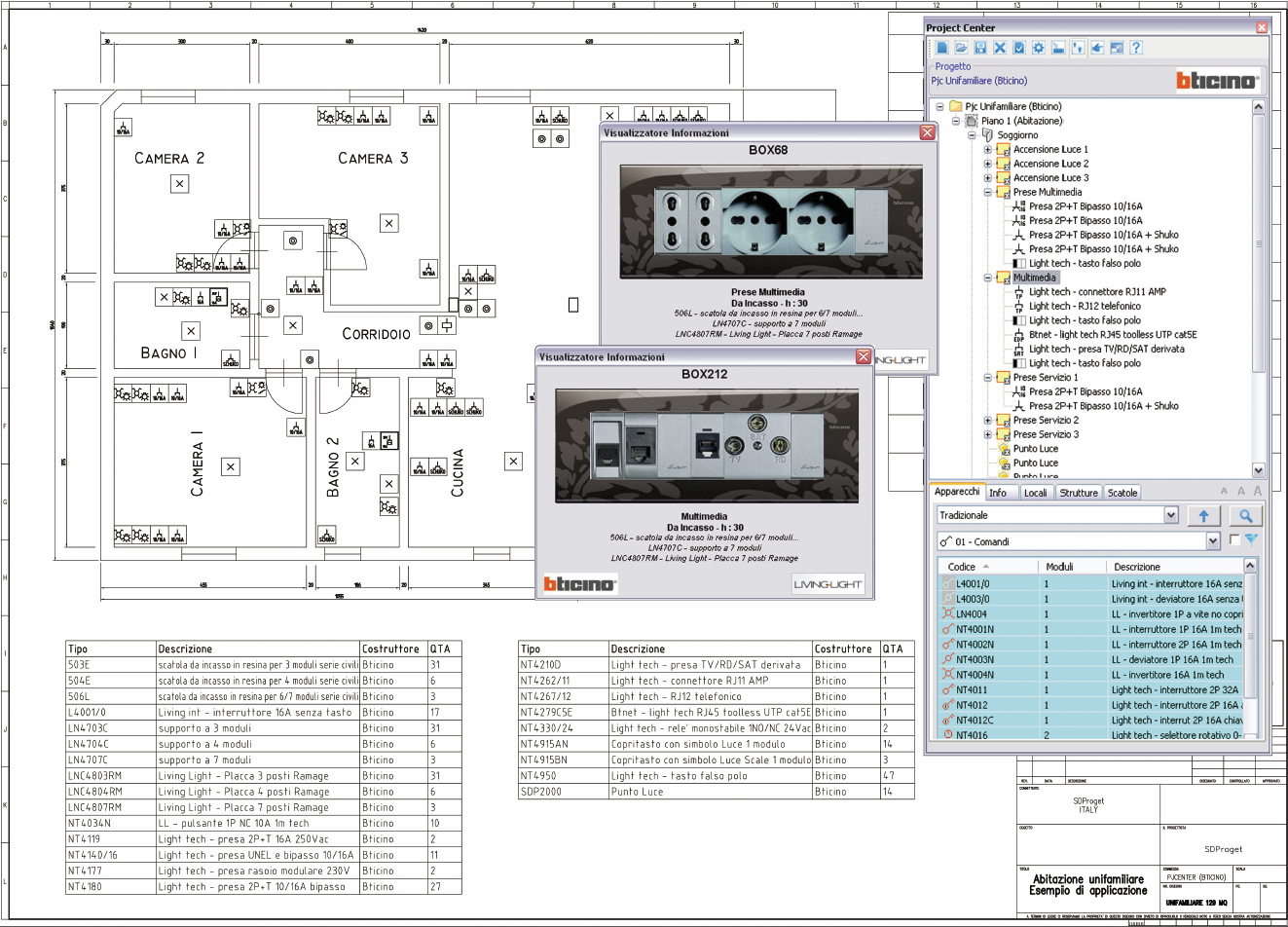The width and height of the screenshot is (1288, 927).
Task: Open settings gear icon in Project Center
Action: 1039,48
